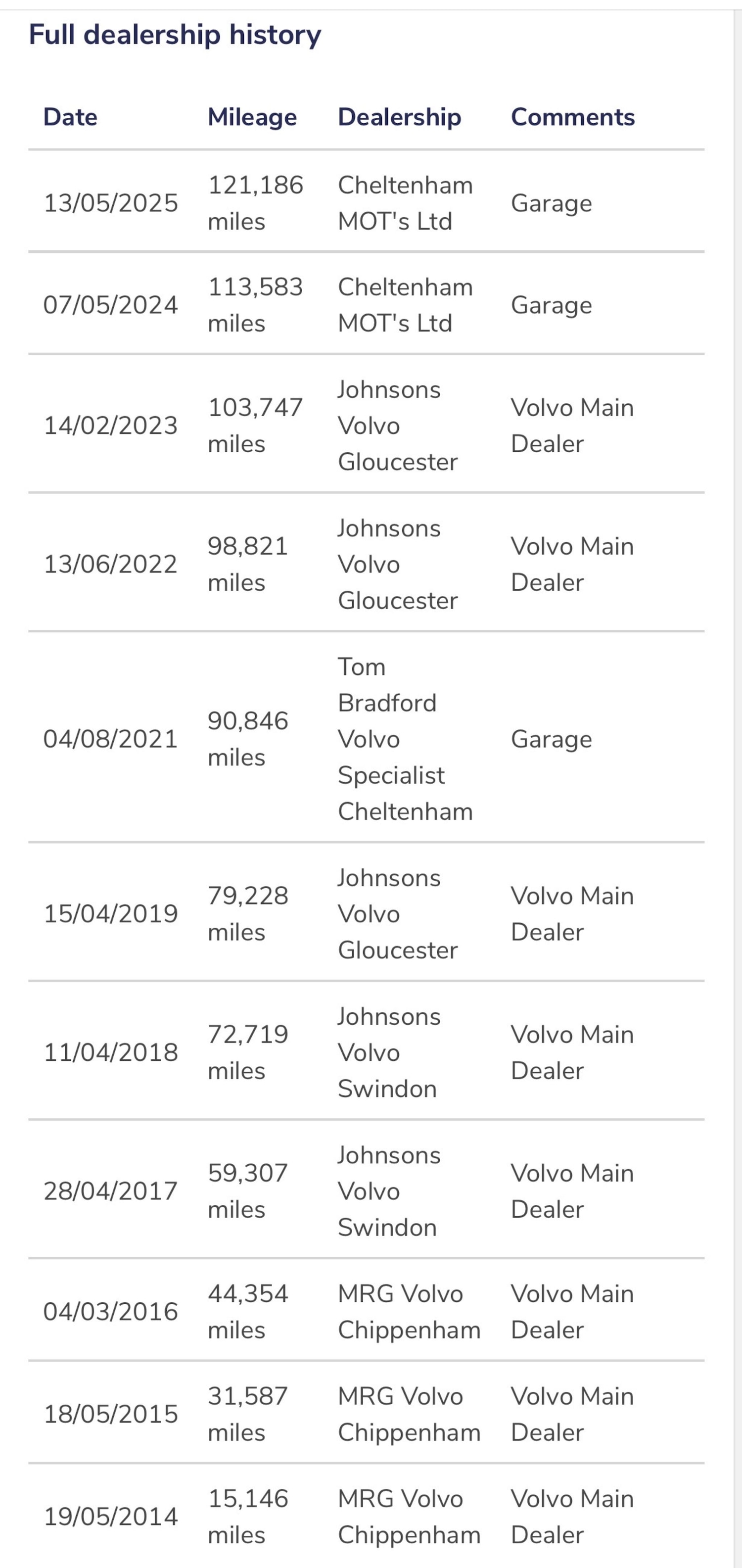Click the 13/06/2022 date cell
The width and height of the screenshot is (742, 1568).
point(110,564)
